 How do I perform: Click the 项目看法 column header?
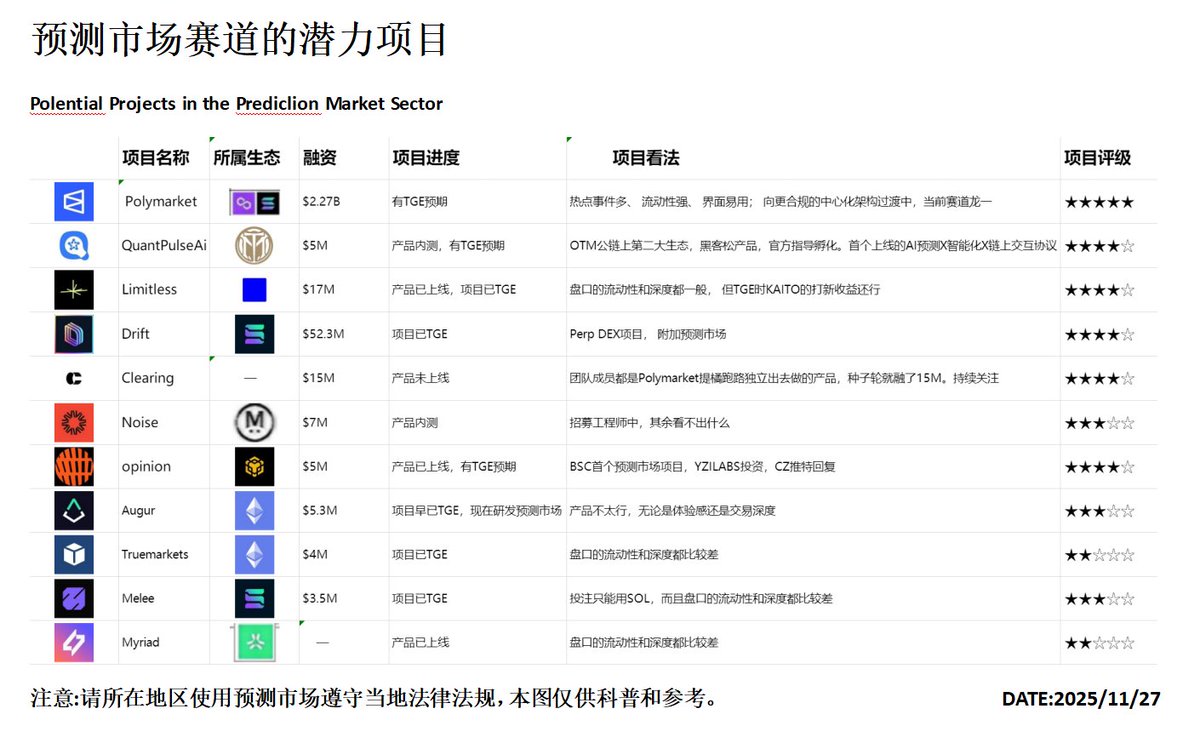[x=646, y=158]
